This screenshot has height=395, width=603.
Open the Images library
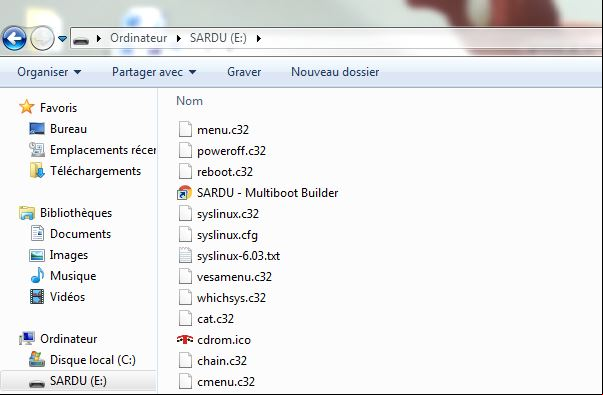[69, 255]
